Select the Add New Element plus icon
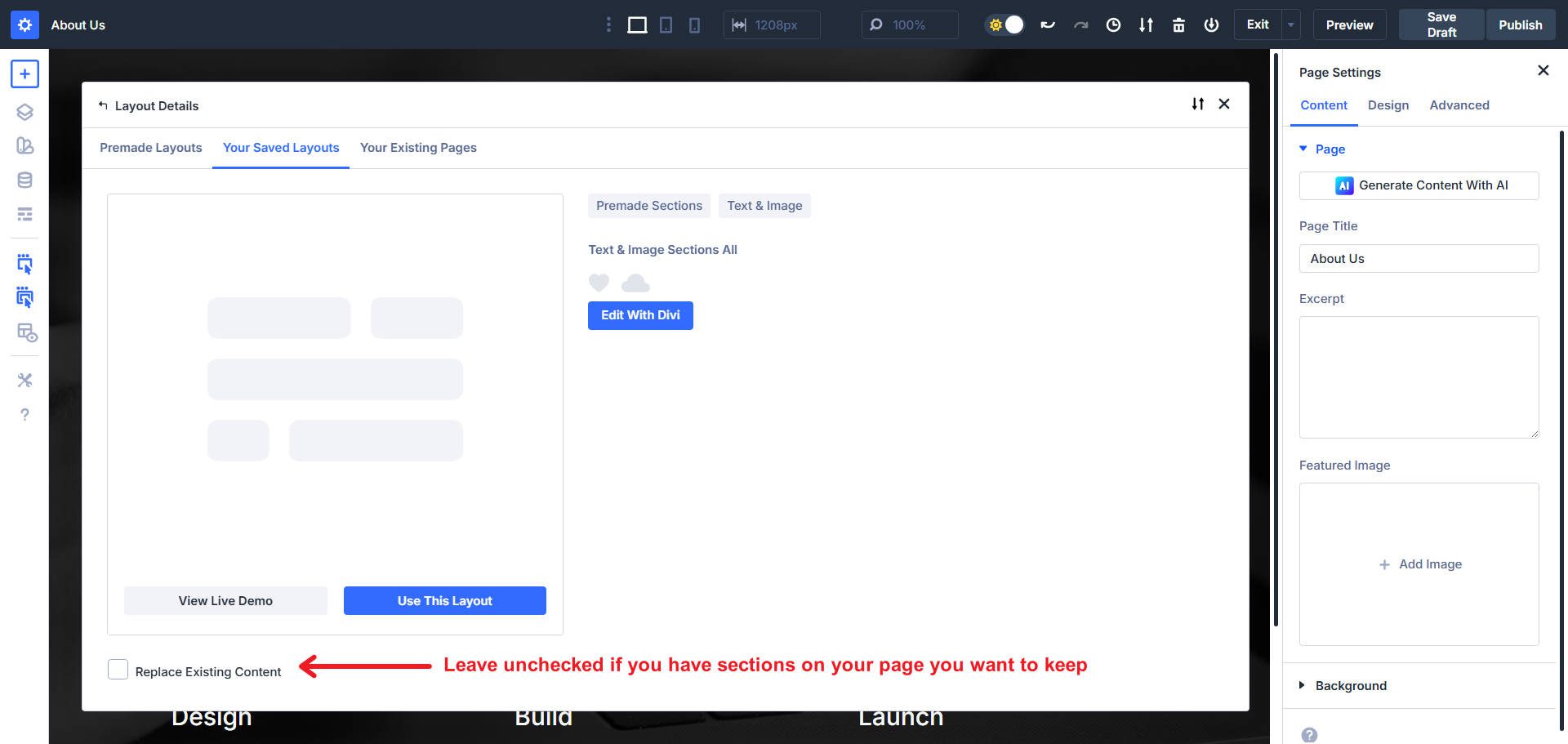 pyautogui.click(x=24, y=74)
